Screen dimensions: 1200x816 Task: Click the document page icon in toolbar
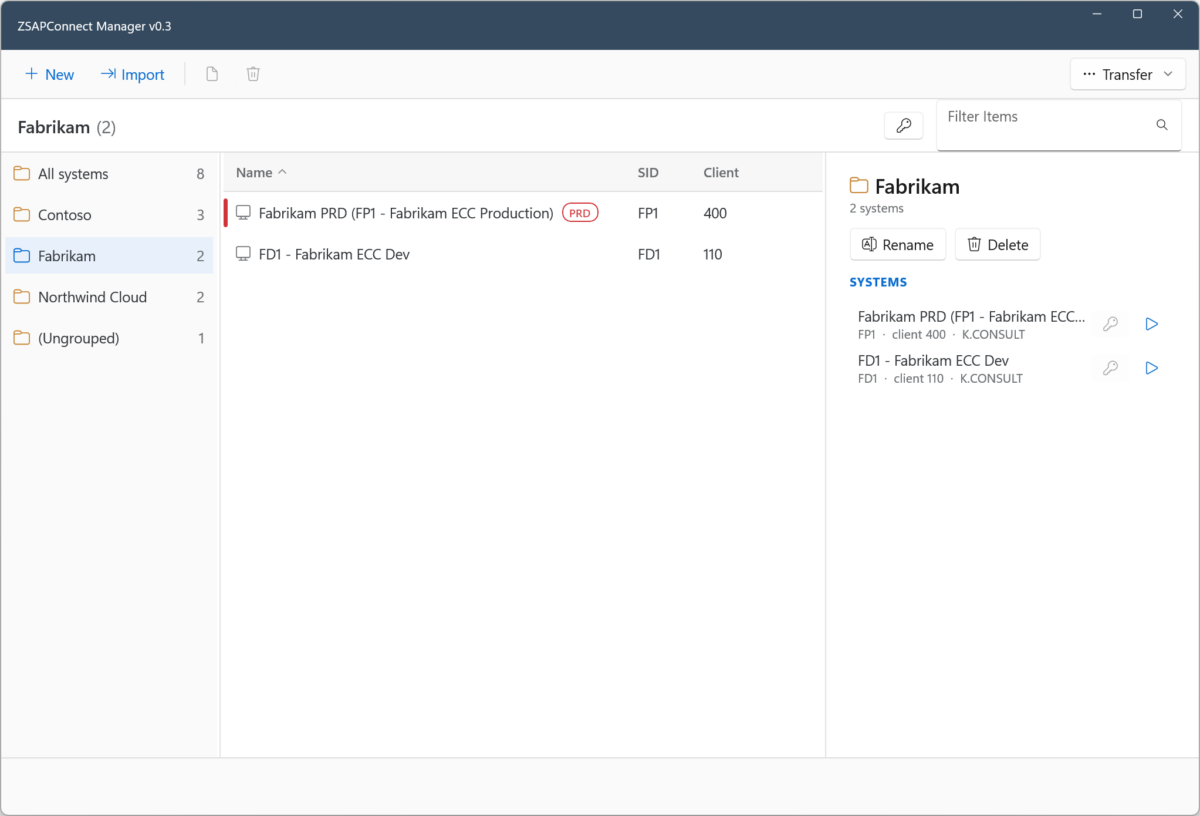click(x=212, y=74)
